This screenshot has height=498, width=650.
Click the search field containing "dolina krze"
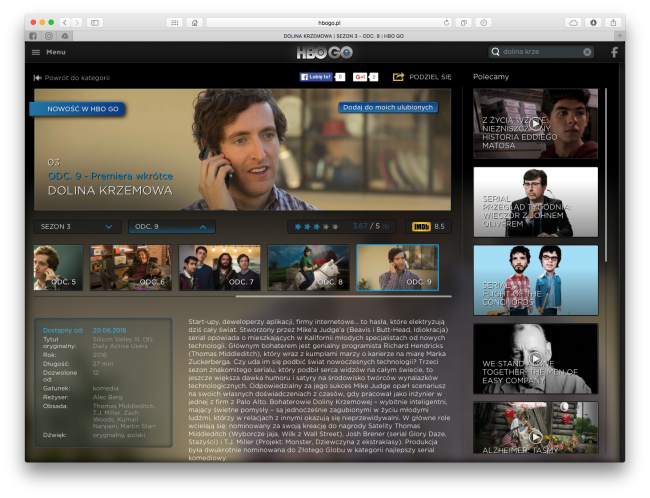pos(541,52)
